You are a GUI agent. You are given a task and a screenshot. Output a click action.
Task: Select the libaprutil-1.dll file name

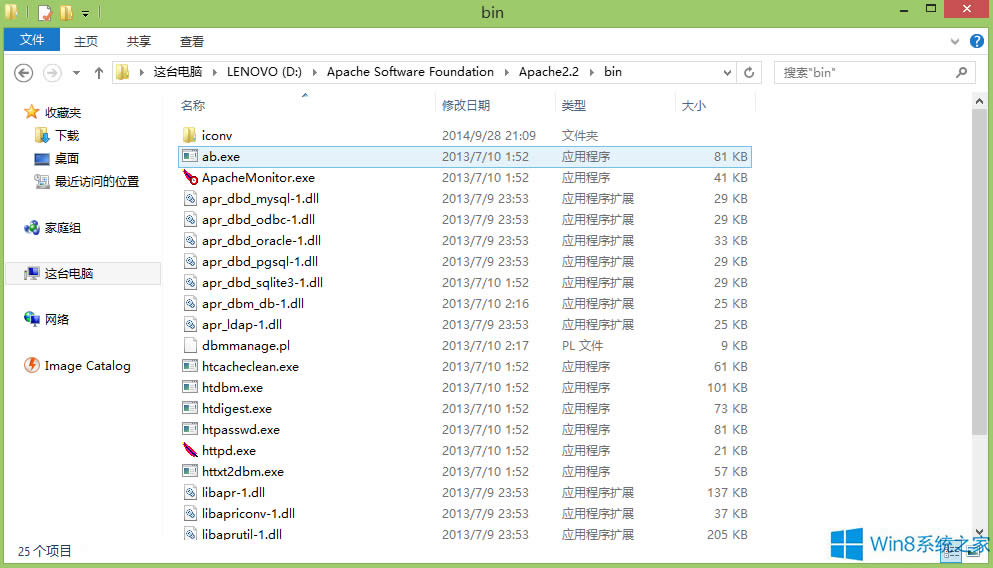click(x=242, y=534)
